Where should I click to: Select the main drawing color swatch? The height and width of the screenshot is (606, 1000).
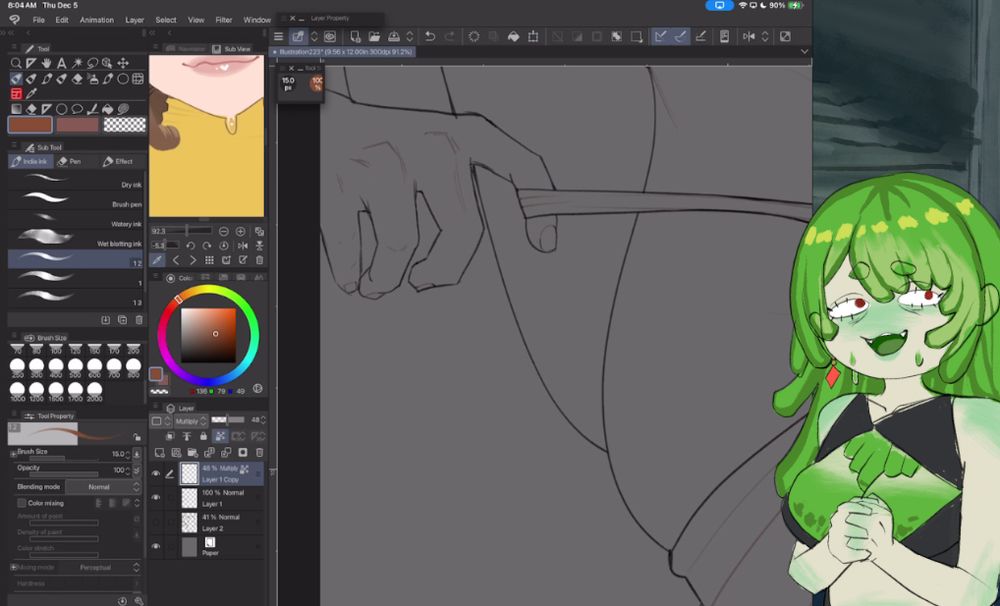tap(30, 124)
